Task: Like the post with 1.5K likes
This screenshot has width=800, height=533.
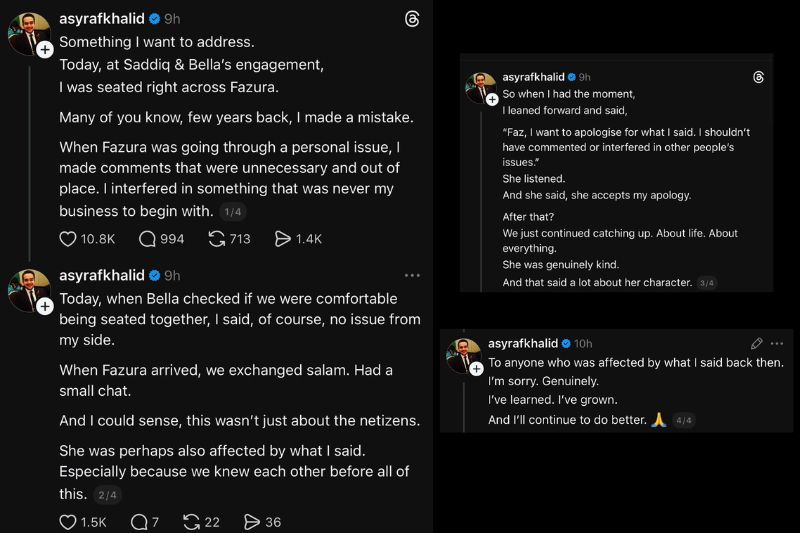Action: 68,522
